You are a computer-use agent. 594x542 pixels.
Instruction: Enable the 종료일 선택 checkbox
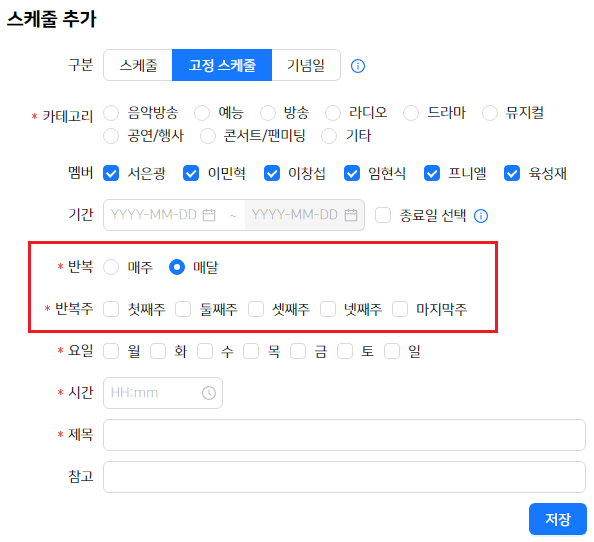(x=383, y=215)
